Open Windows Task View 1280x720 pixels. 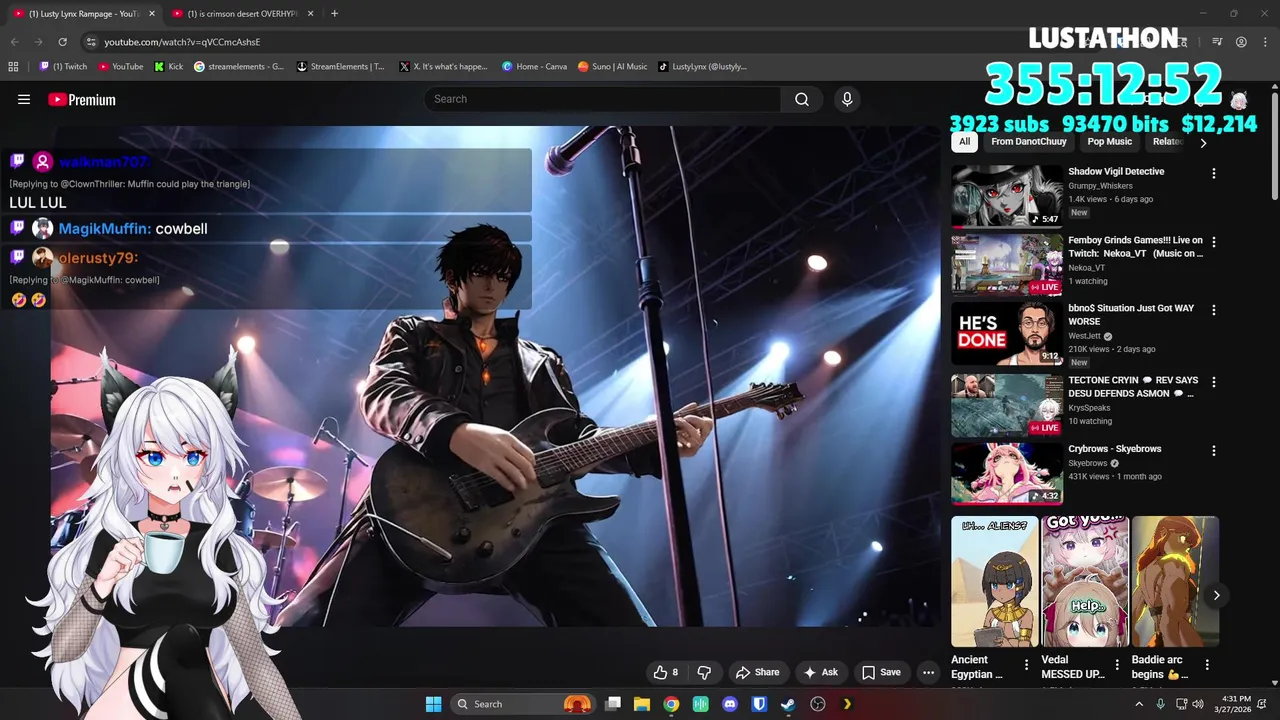tap(613, 704)
